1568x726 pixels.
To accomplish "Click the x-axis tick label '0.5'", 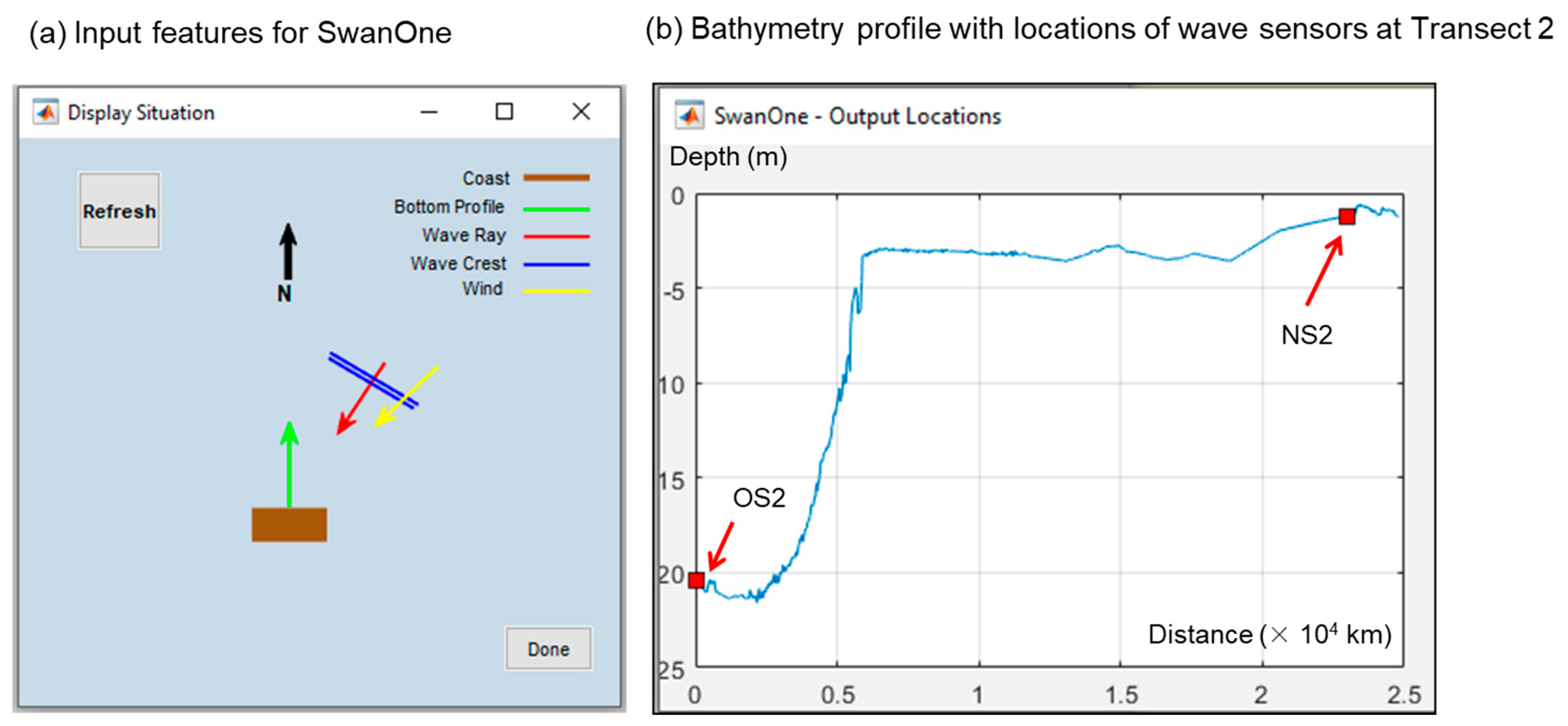I will 838,695.
